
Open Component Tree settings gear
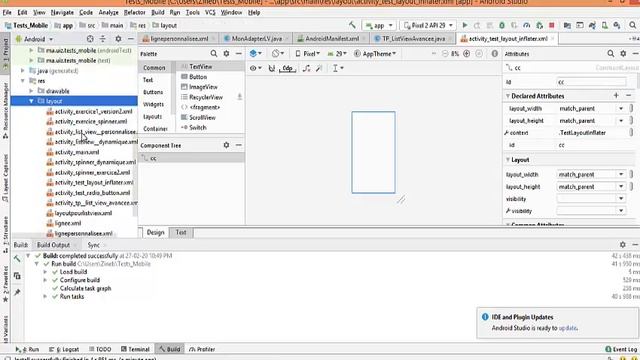[226, 145]
